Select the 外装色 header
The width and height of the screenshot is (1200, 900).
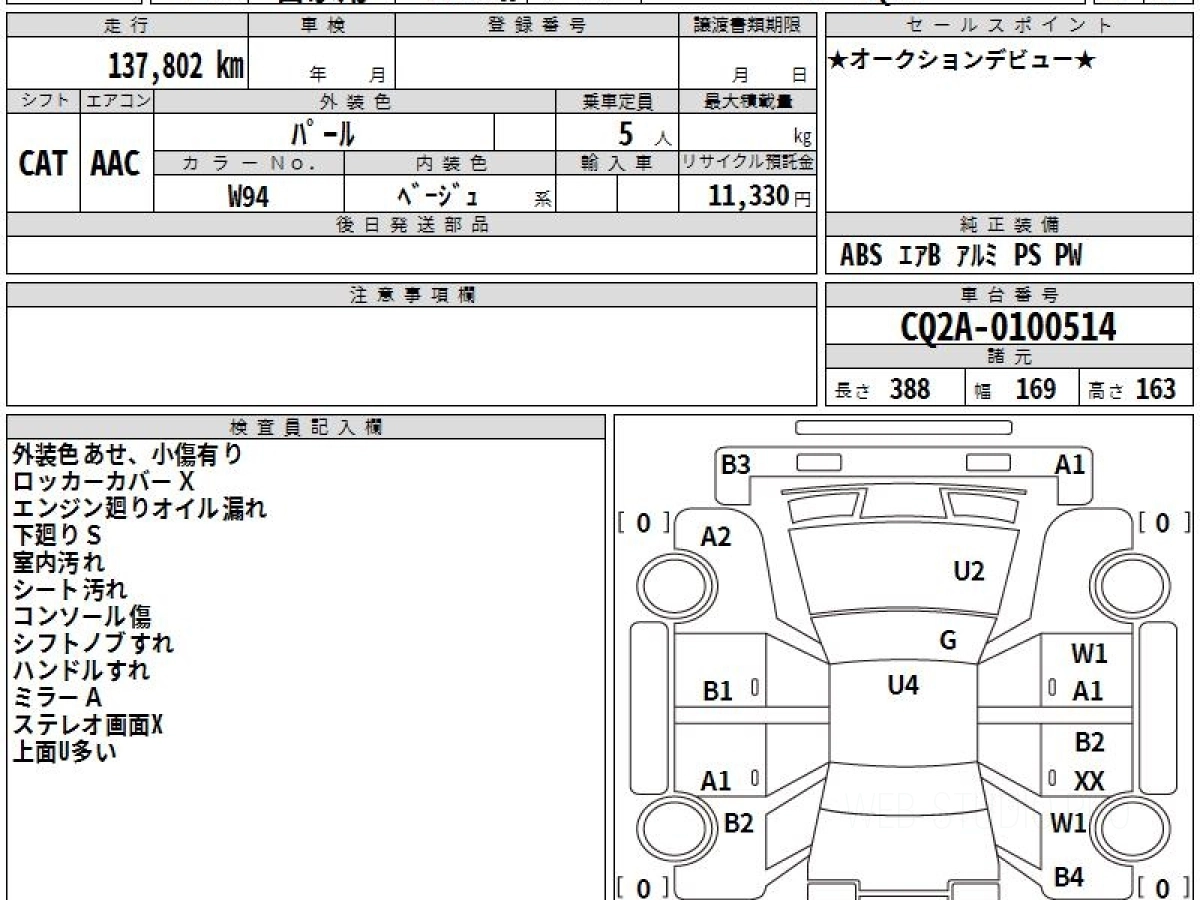(355, 101)
